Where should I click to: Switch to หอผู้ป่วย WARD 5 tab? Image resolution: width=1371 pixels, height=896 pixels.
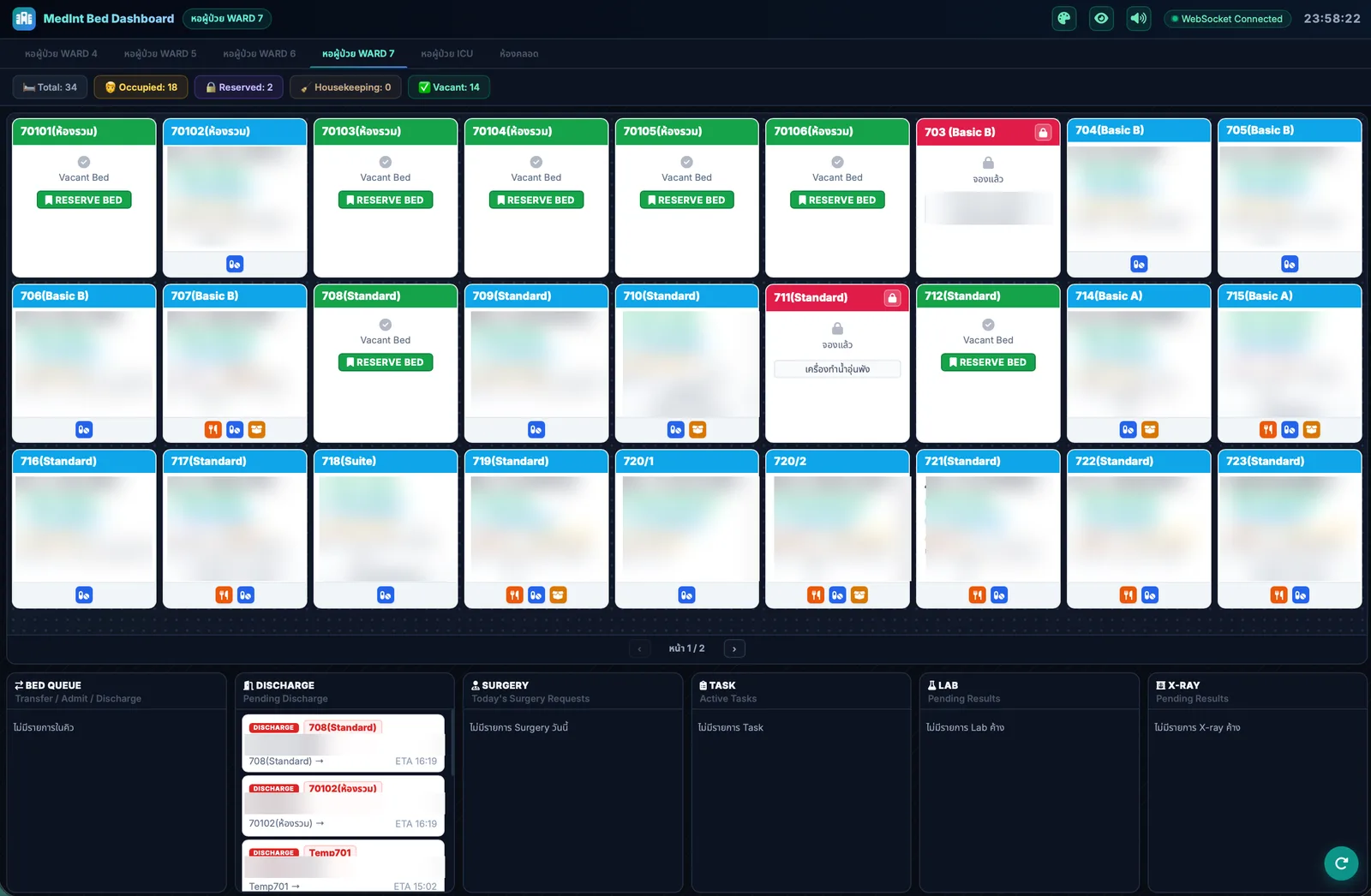160,53
